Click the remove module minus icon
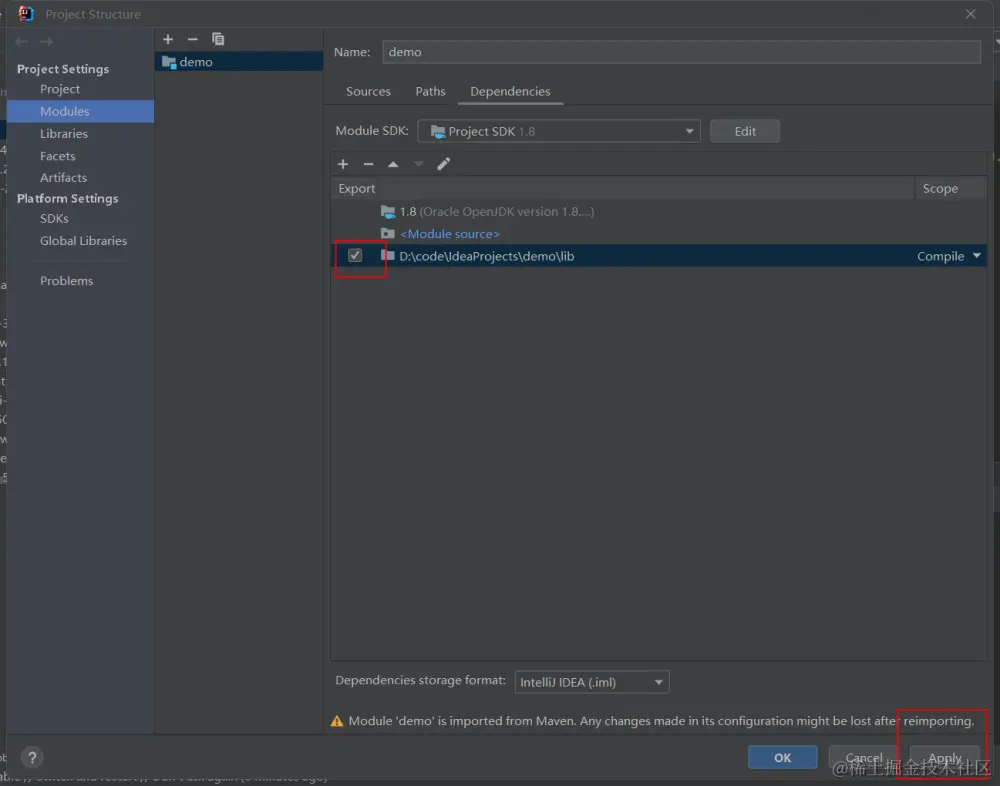Screen dimensions: 1000x786 193,40
